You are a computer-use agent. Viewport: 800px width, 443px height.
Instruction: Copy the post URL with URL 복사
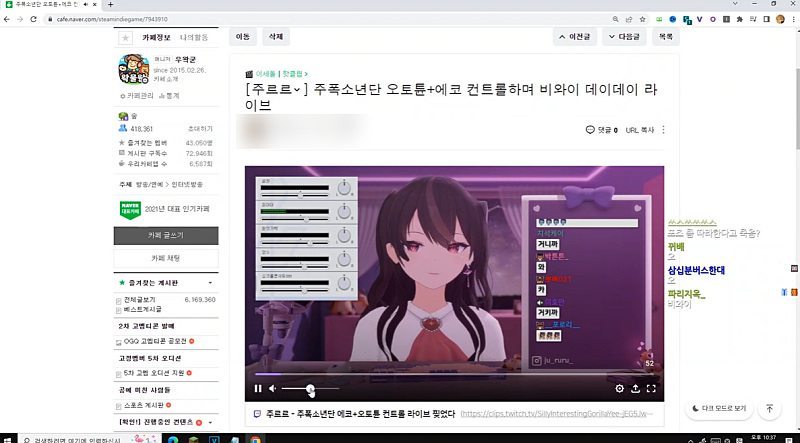pos(640,130)
